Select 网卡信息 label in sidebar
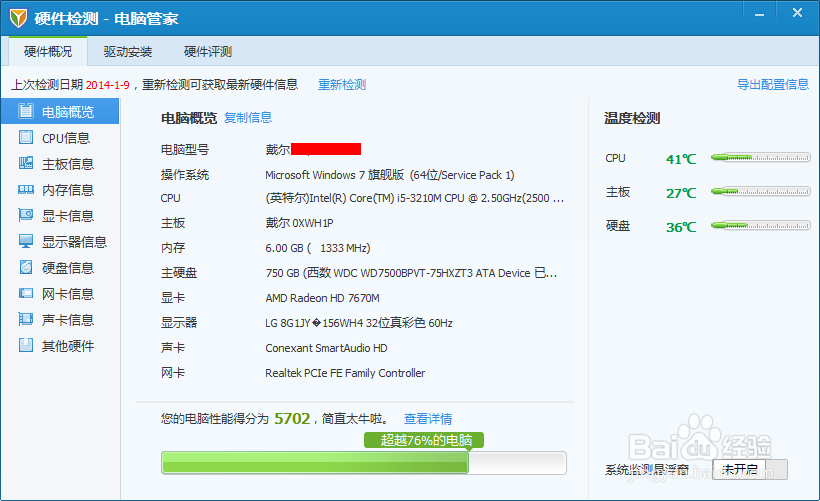Viewport: 820px width, 501px height. [x=68, y=294]
